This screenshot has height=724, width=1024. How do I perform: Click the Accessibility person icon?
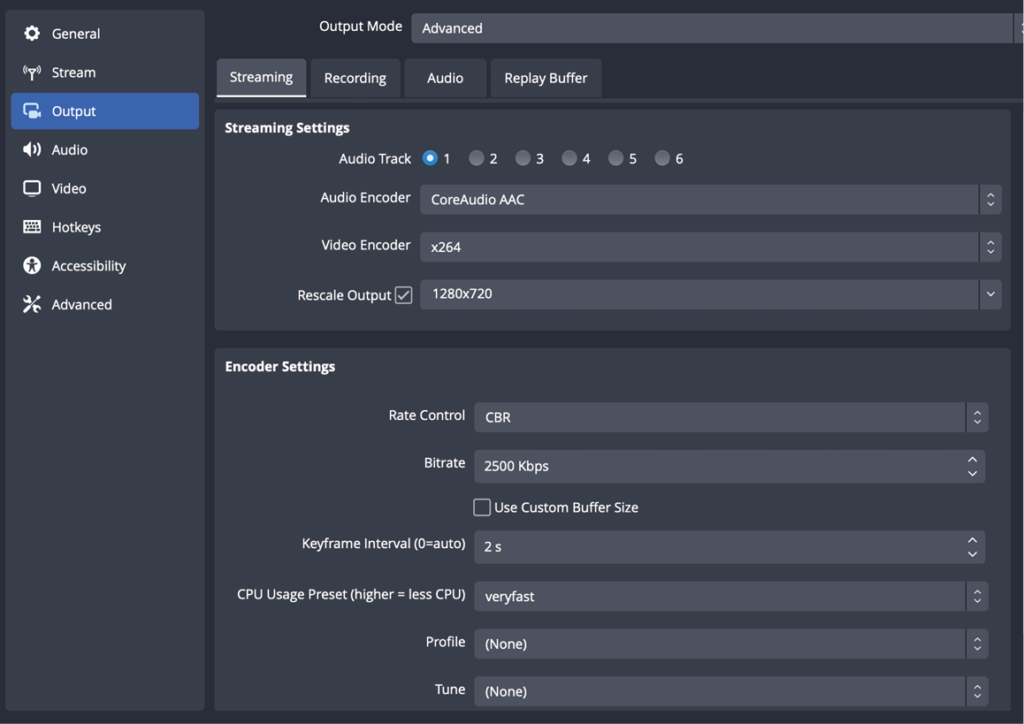32,266
